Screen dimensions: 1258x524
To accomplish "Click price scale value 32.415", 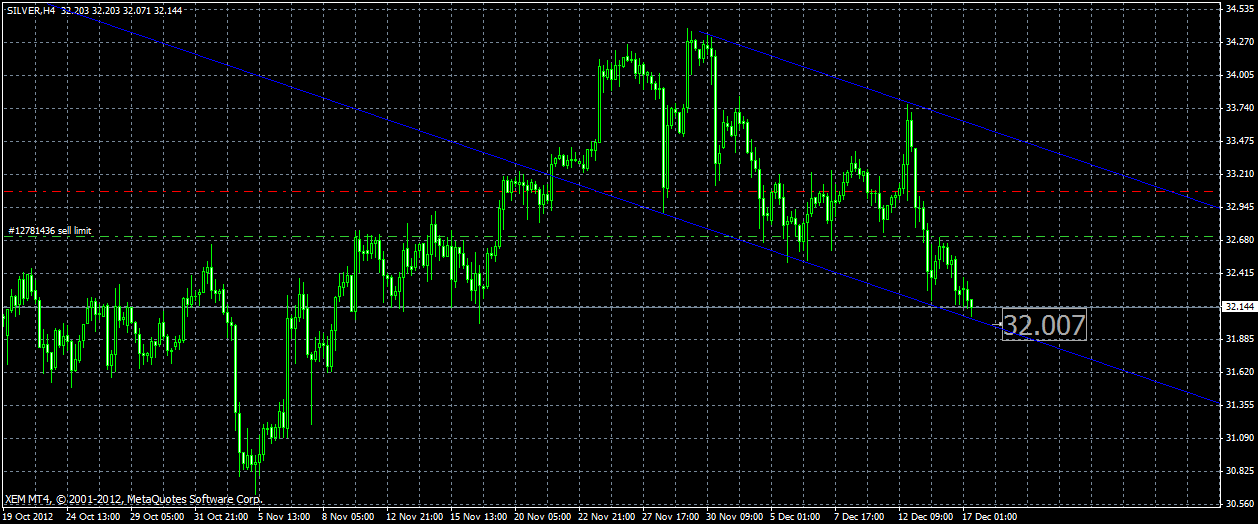I will coord(1241,272).
